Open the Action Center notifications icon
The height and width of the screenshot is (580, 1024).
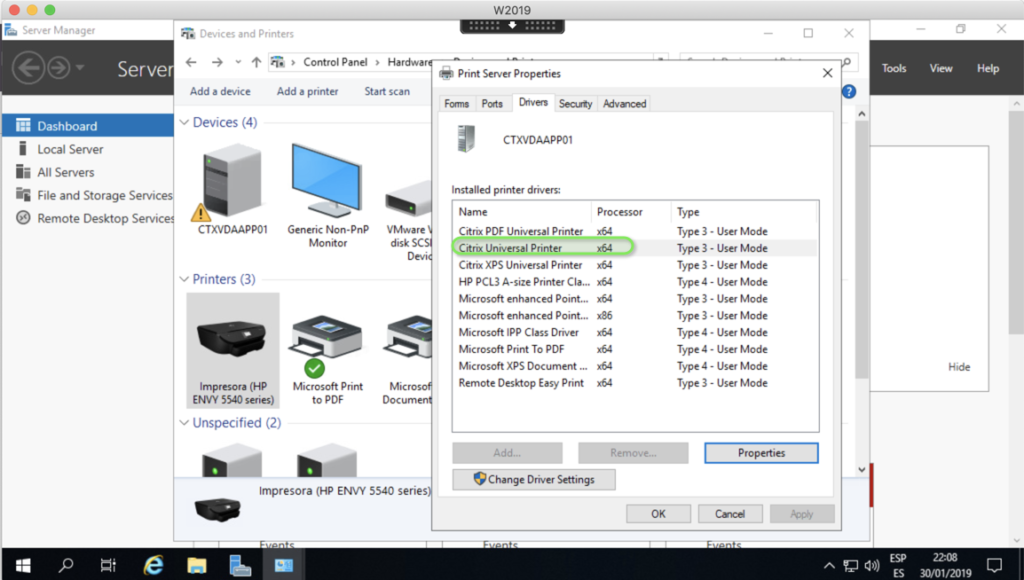tap(994, 564)
